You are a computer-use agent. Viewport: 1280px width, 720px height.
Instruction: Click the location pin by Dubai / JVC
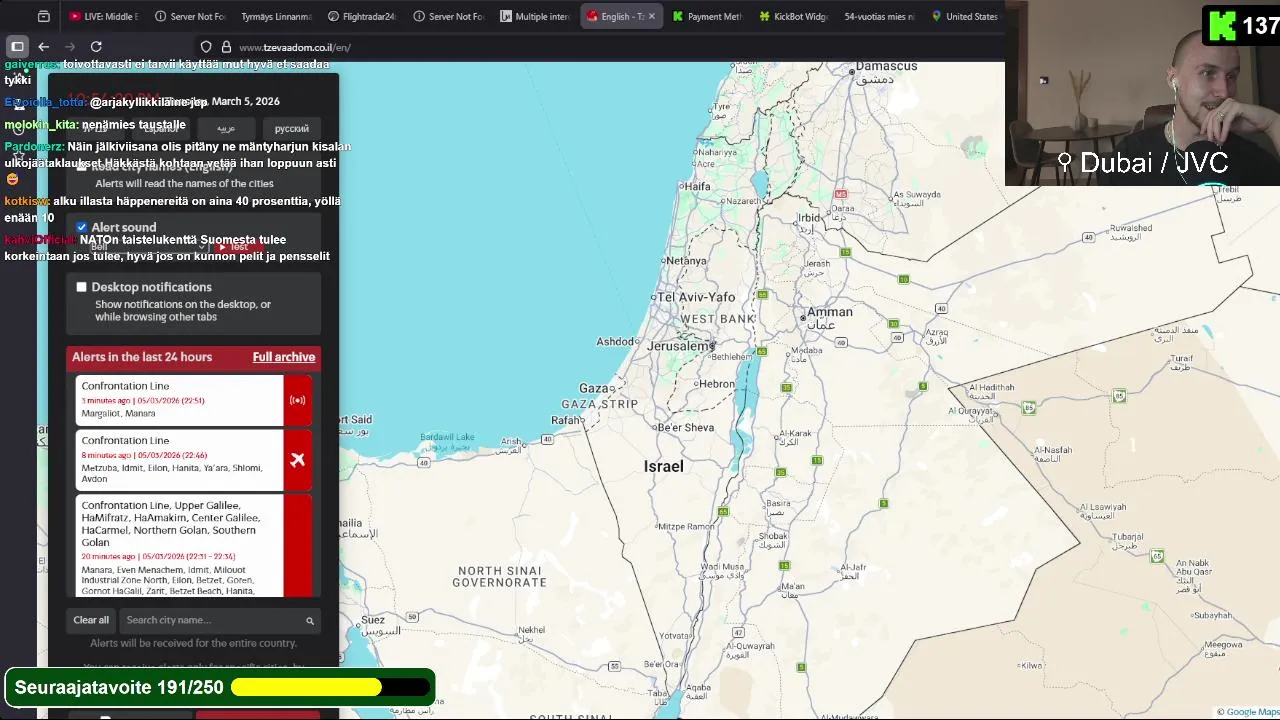tap(1064, 163)
